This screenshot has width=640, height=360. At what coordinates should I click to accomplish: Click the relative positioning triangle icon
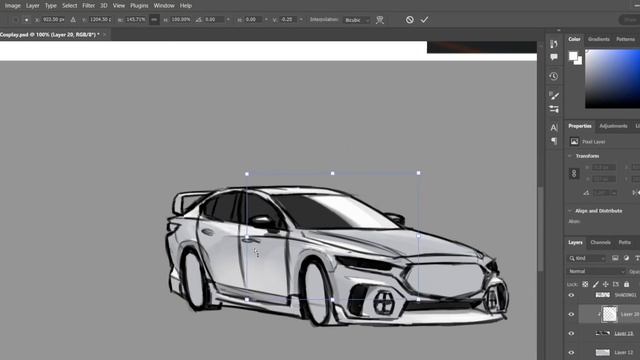click(x=73, y=20)
